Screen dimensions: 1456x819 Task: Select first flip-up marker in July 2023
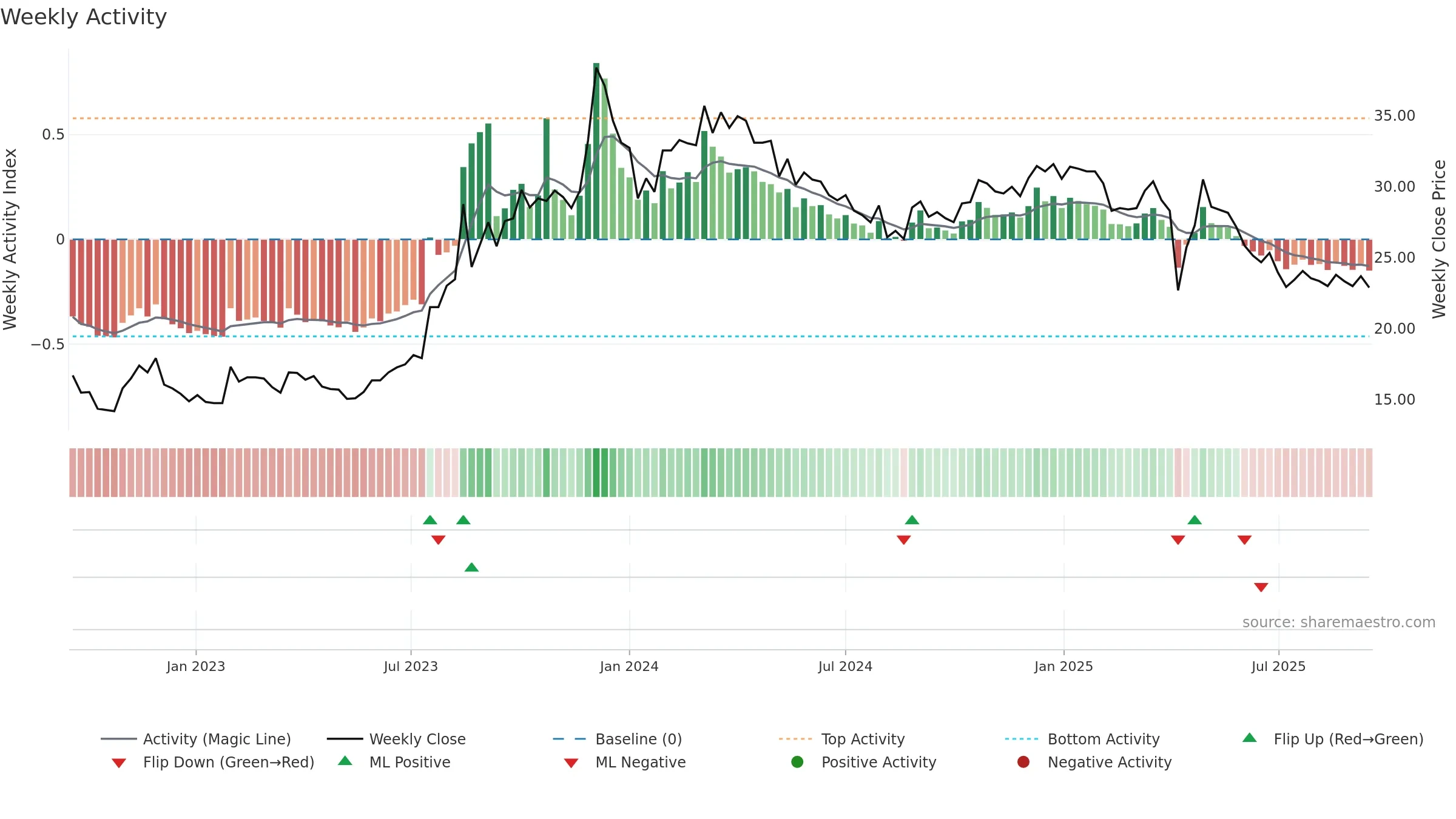430,520
